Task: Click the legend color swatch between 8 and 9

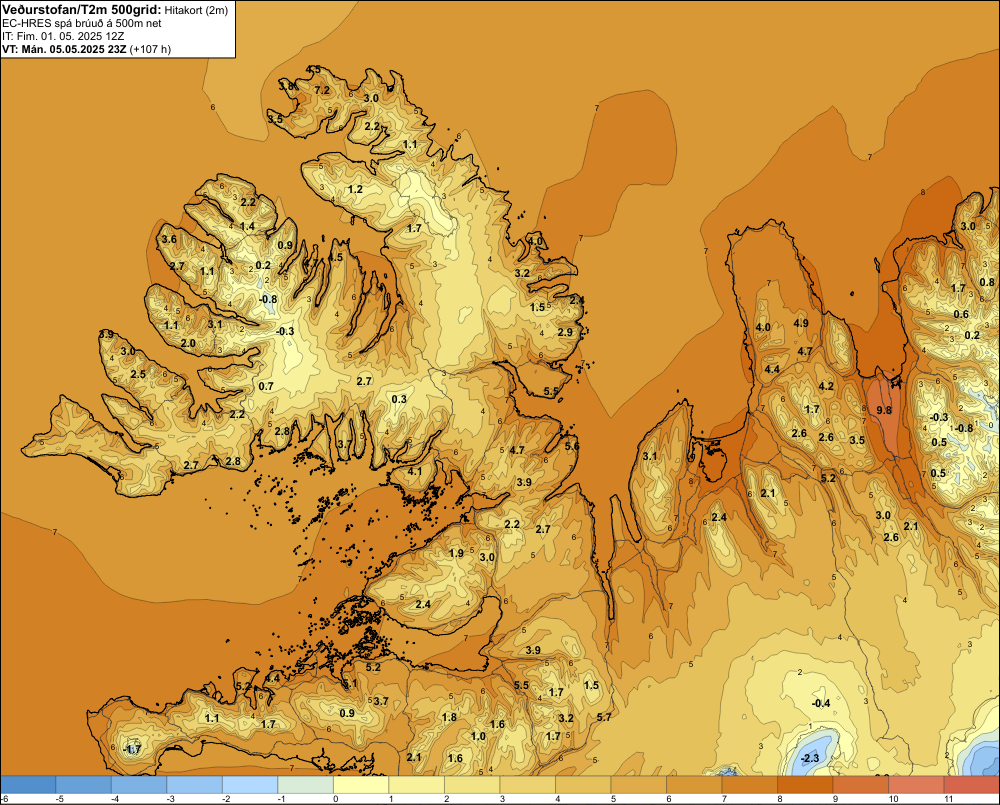Action: click(805, 785)
